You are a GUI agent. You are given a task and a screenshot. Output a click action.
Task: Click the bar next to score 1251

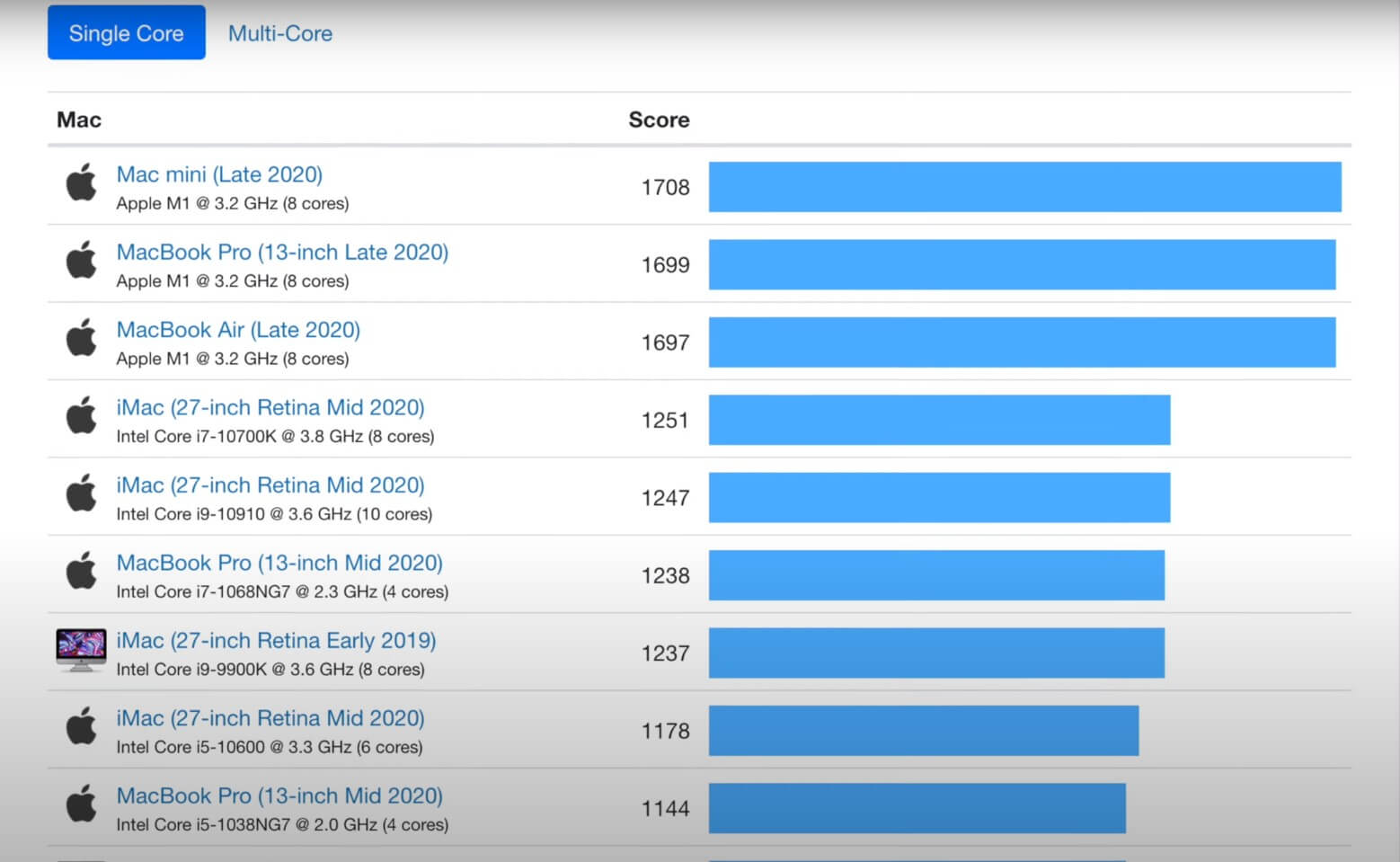(x=940, y=420)
